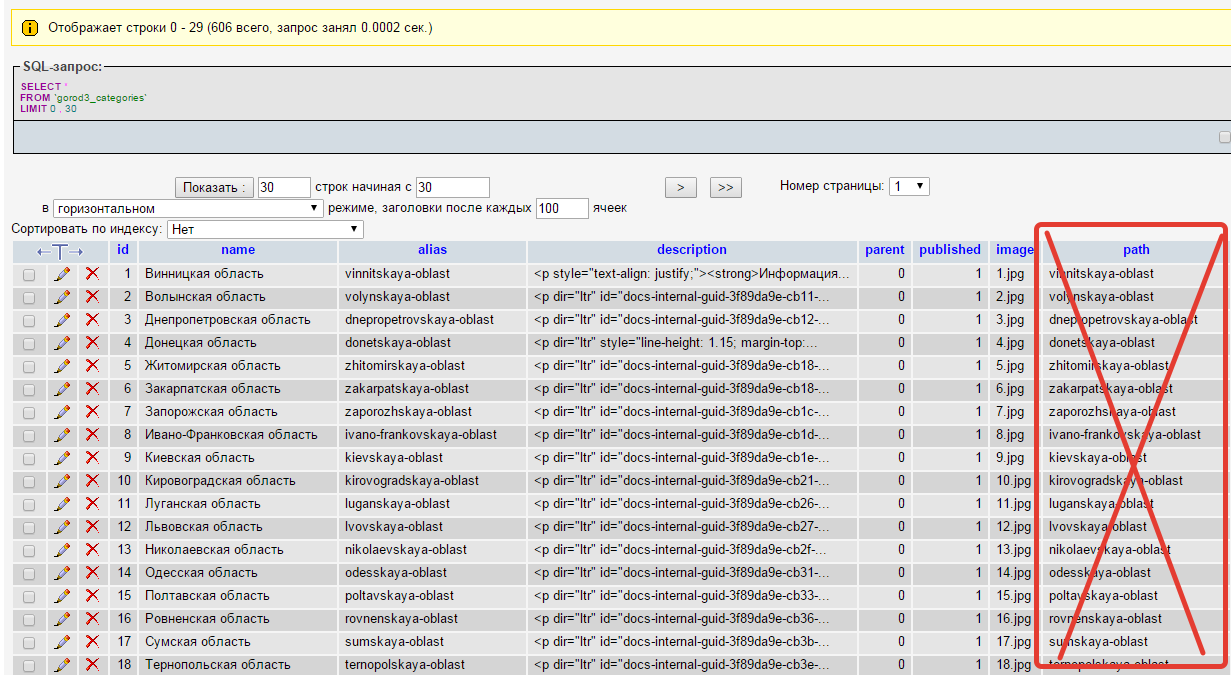Screen dimensions: 1231x675
Task: Click the delete X for Винницкая область row
Action: pyautogui.click(x=93, y=274)
